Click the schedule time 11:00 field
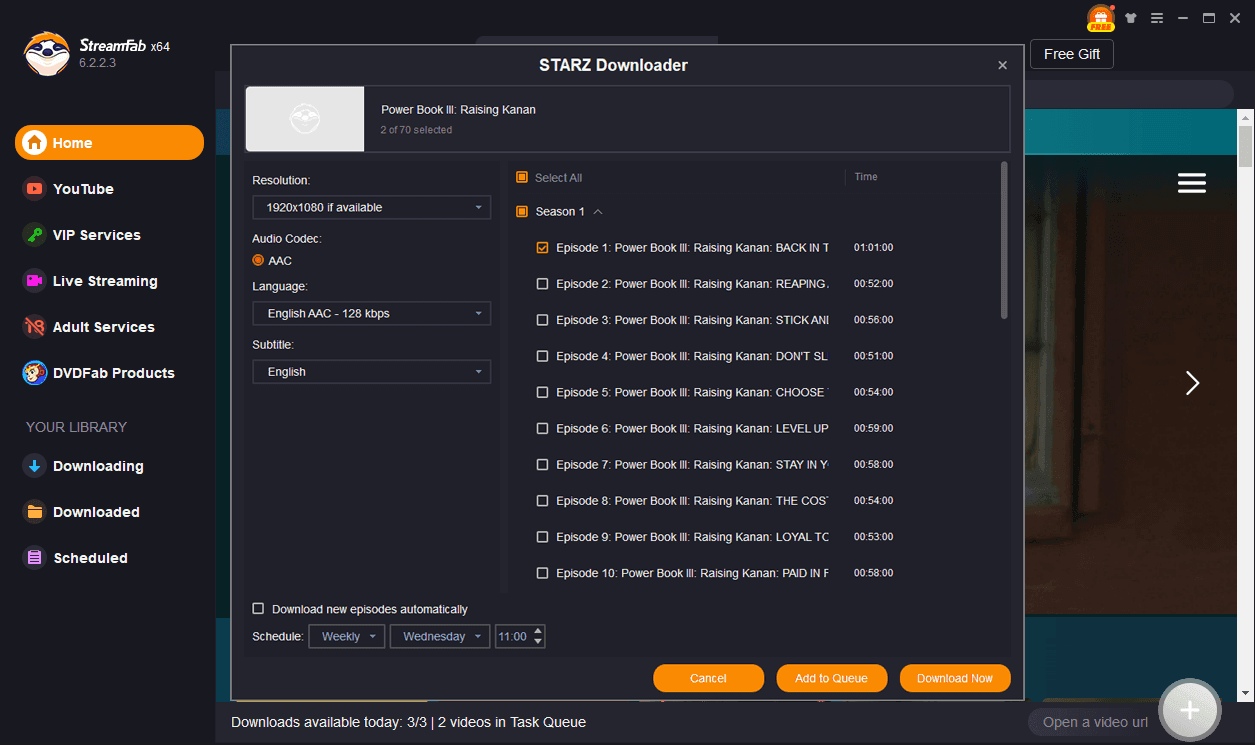Viewport: 1255px width, 745px height. pyautogui.click(x=513, y=636)
